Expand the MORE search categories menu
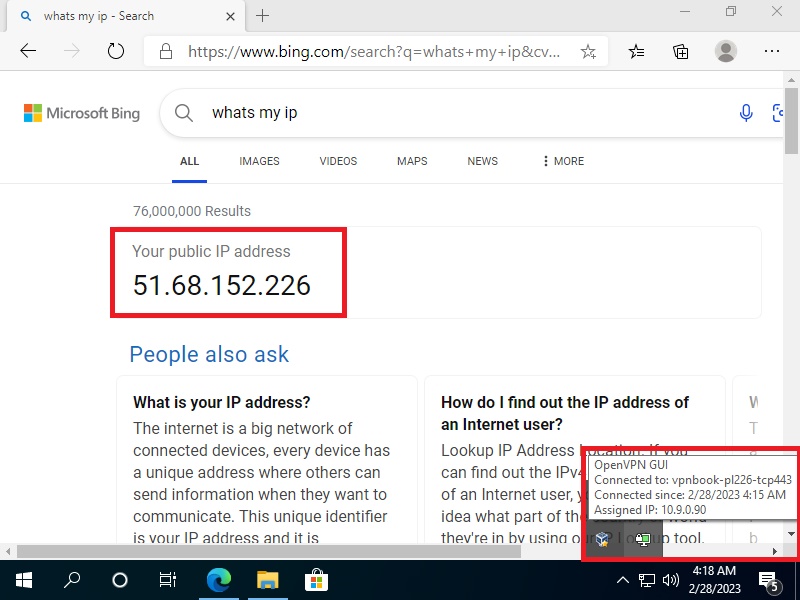 [563, 161]
